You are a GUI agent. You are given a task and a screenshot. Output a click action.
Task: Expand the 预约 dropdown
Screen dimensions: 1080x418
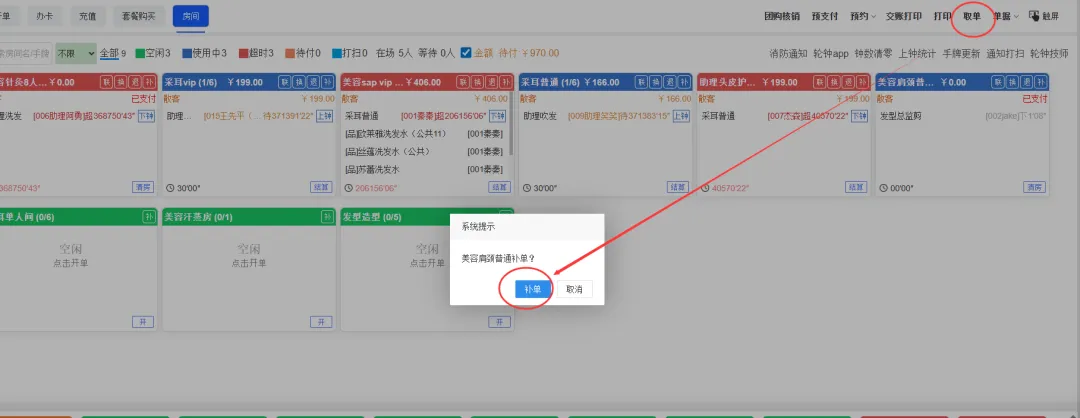pos(862,16)
